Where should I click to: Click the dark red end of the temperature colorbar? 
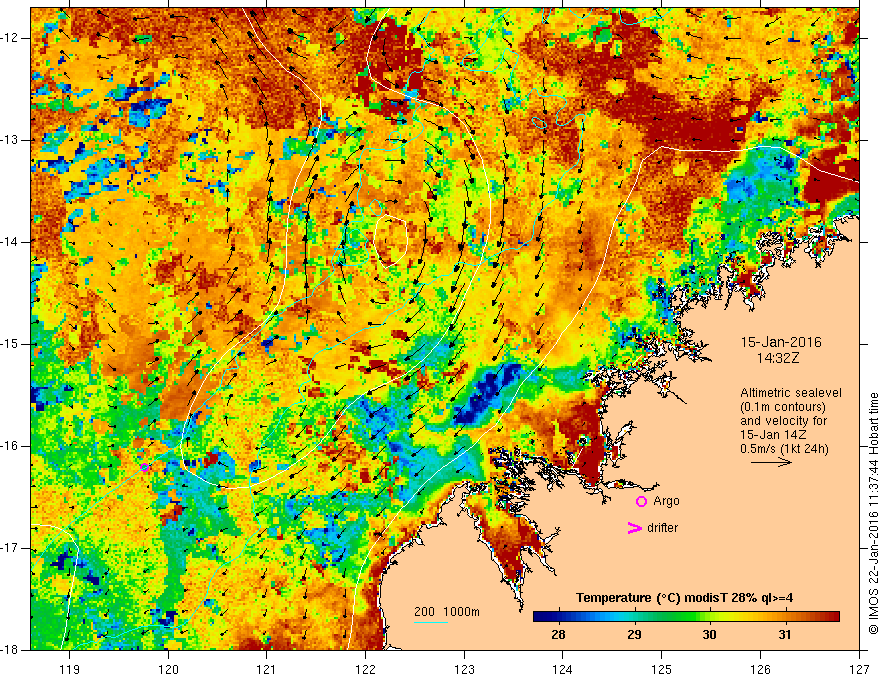pos(833,617)
